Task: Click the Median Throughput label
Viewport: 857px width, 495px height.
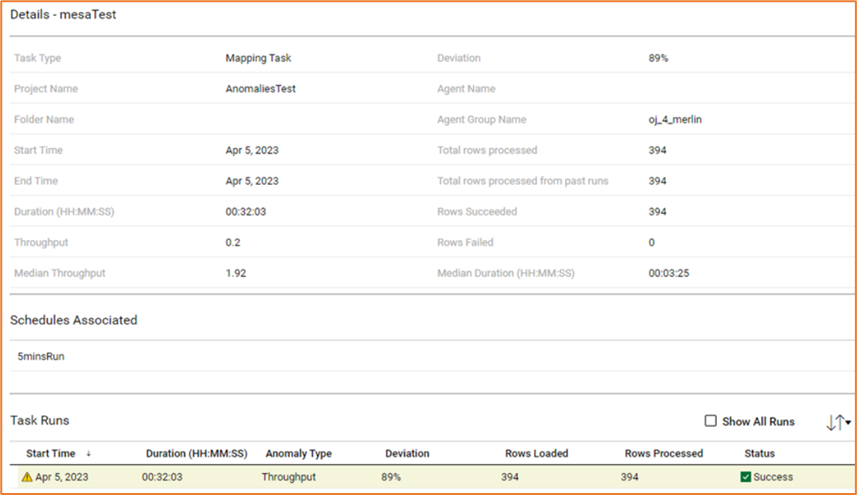Action: point(60,273)
